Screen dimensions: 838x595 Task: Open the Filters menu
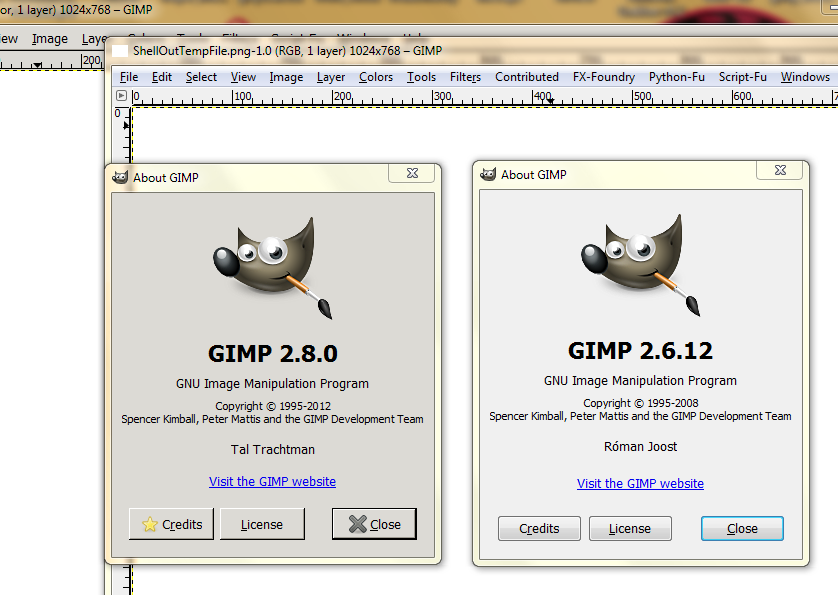[465, 77]
